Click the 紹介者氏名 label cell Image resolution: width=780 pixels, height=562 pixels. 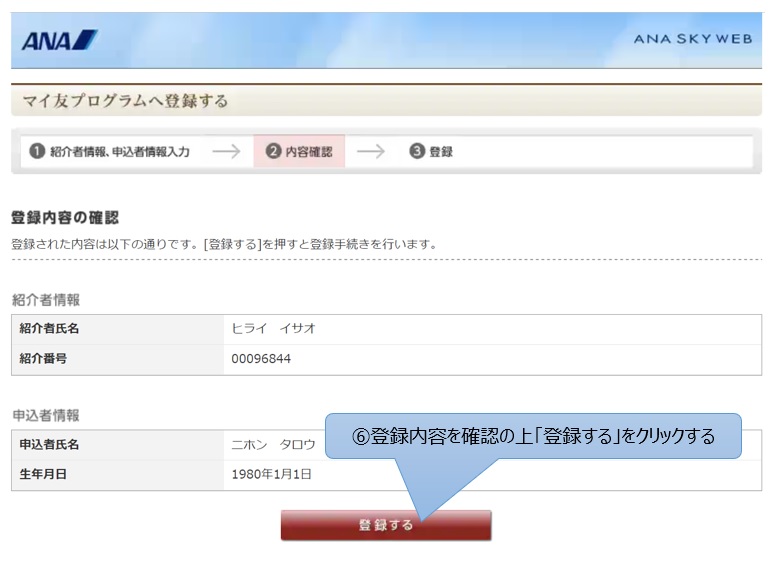pyautogui.click(x=118, y=329)
